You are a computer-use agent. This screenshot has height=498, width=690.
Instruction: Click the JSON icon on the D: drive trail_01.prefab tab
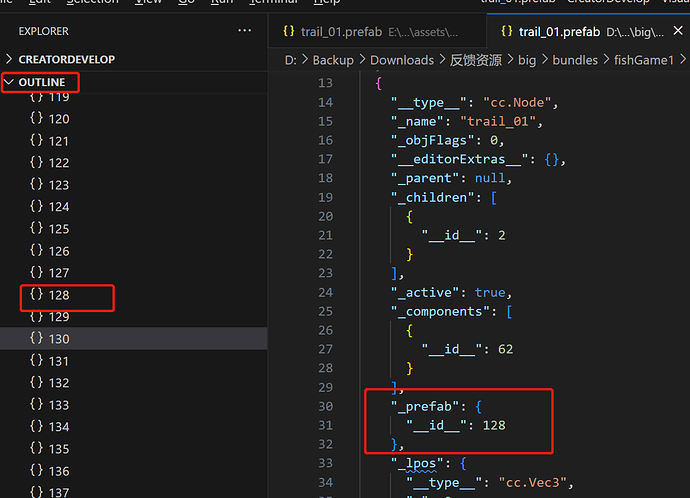pos(507,32)
